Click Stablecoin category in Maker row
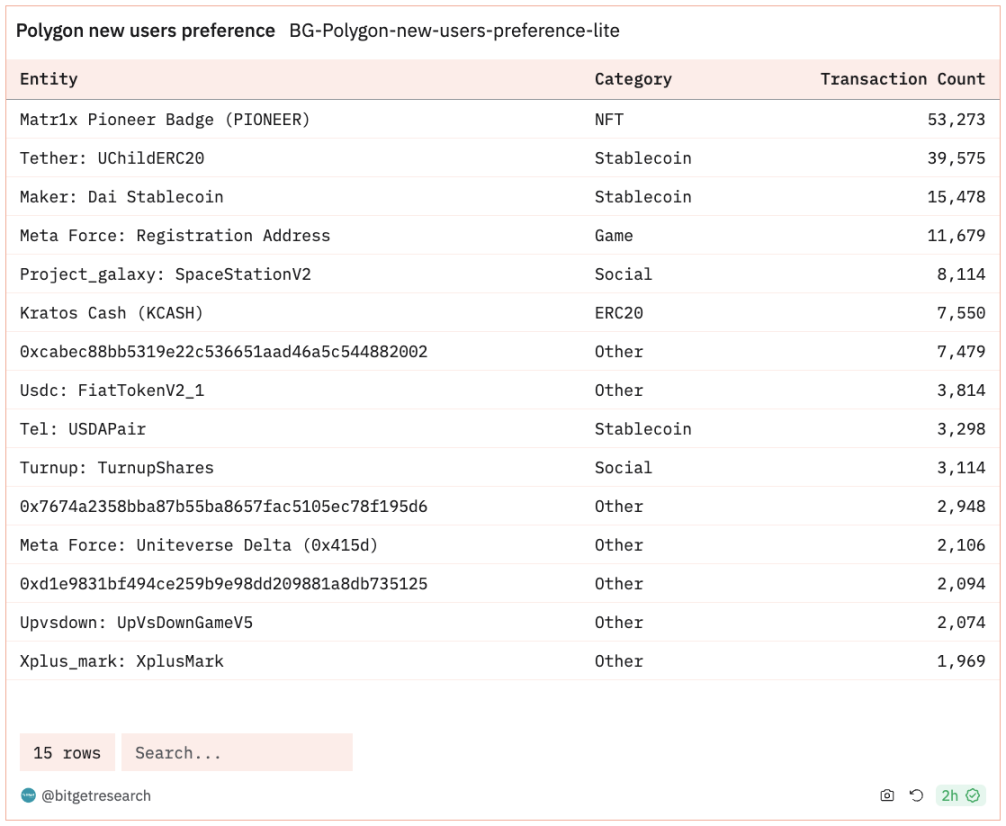 644,197
